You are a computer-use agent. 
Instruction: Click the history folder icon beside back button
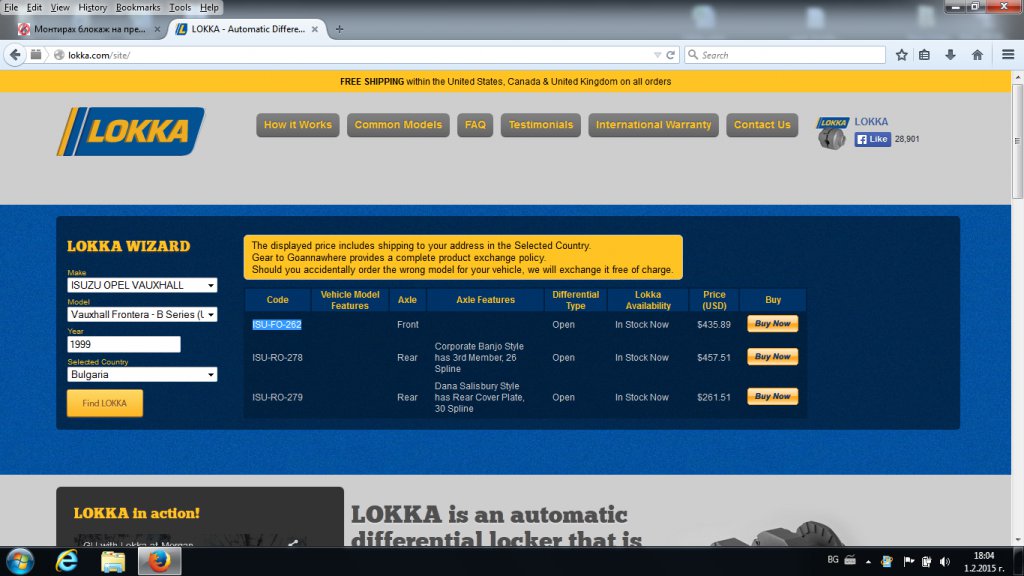pyautogui.click(x=36, y=55)
